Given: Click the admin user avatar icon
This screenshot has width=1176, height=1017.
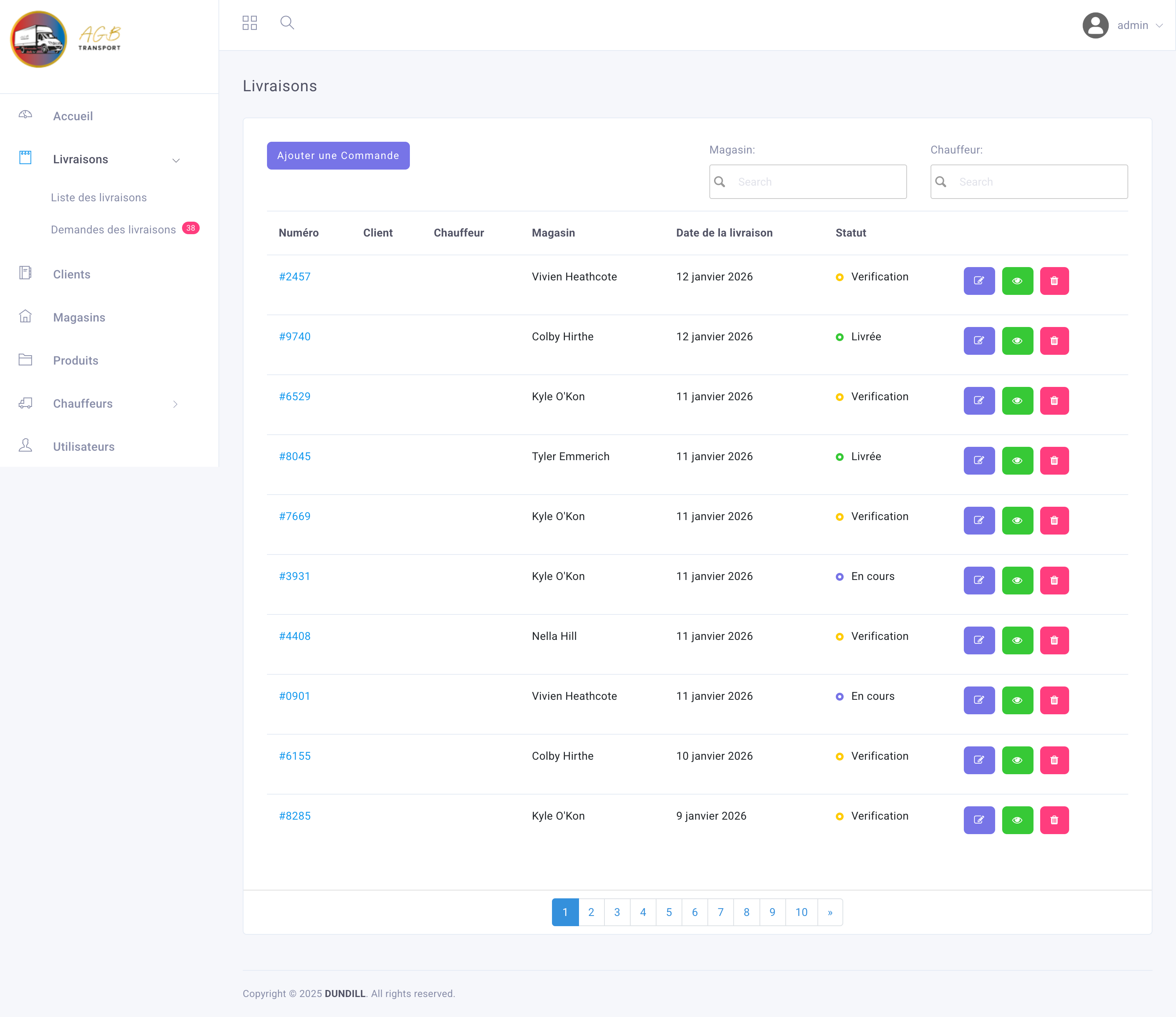Looking at the screenshot, I should [x=1095, y=25].
